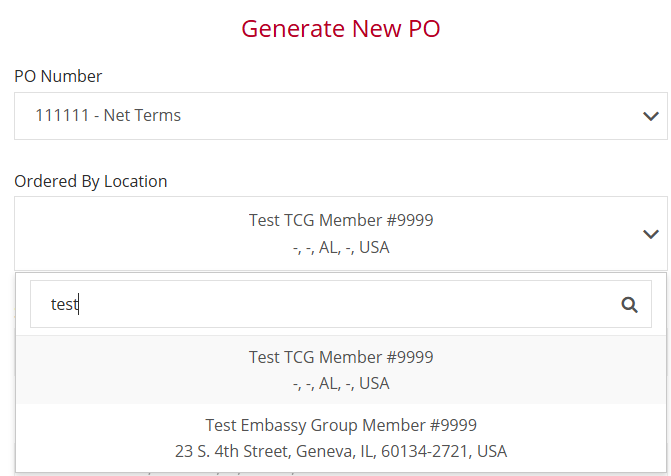
Task: Choose Test Embassy Group Member #9999 option
Action: point(341,437)
